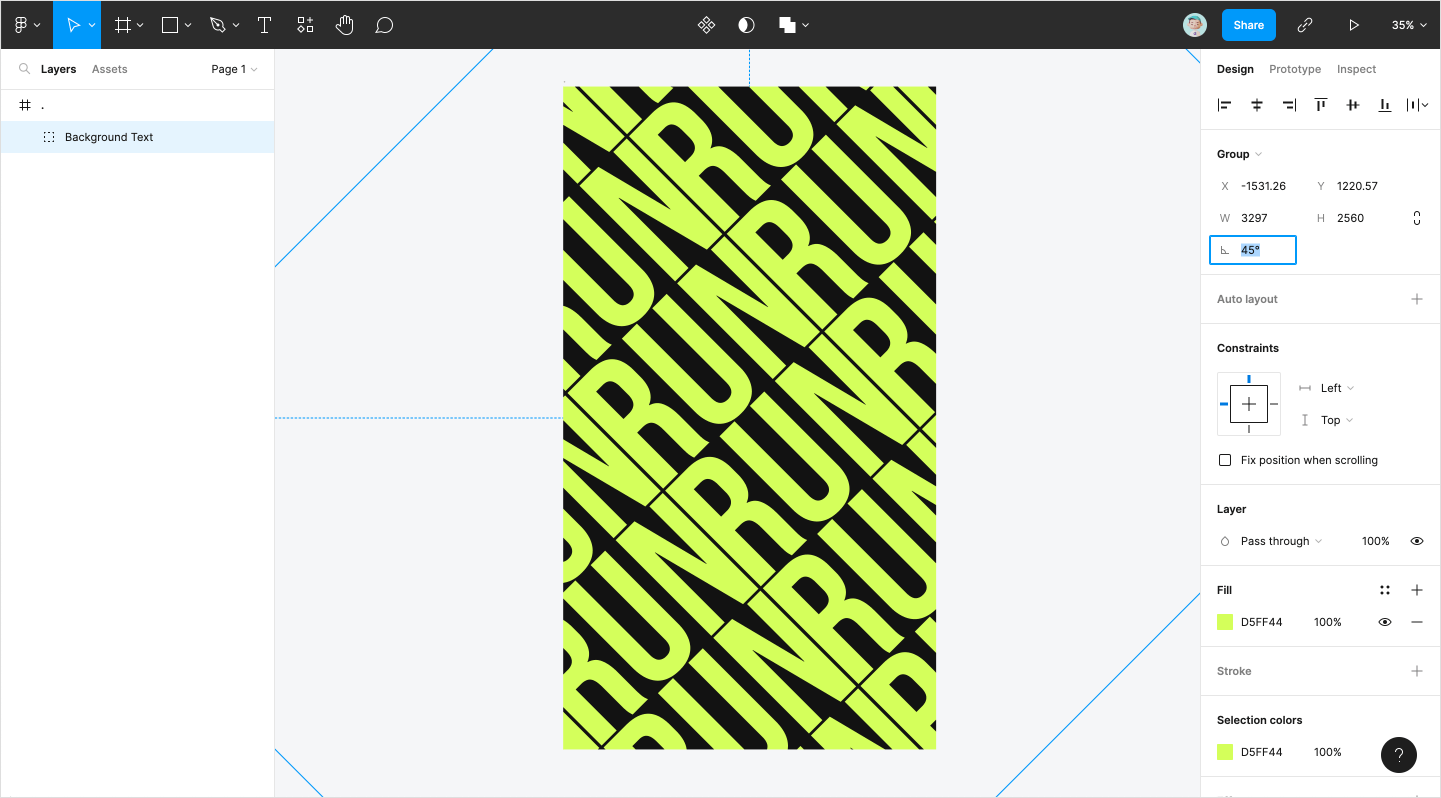Select the Background Text layer
Viewport: 1441px width, 798px height.
pos(109,137)
